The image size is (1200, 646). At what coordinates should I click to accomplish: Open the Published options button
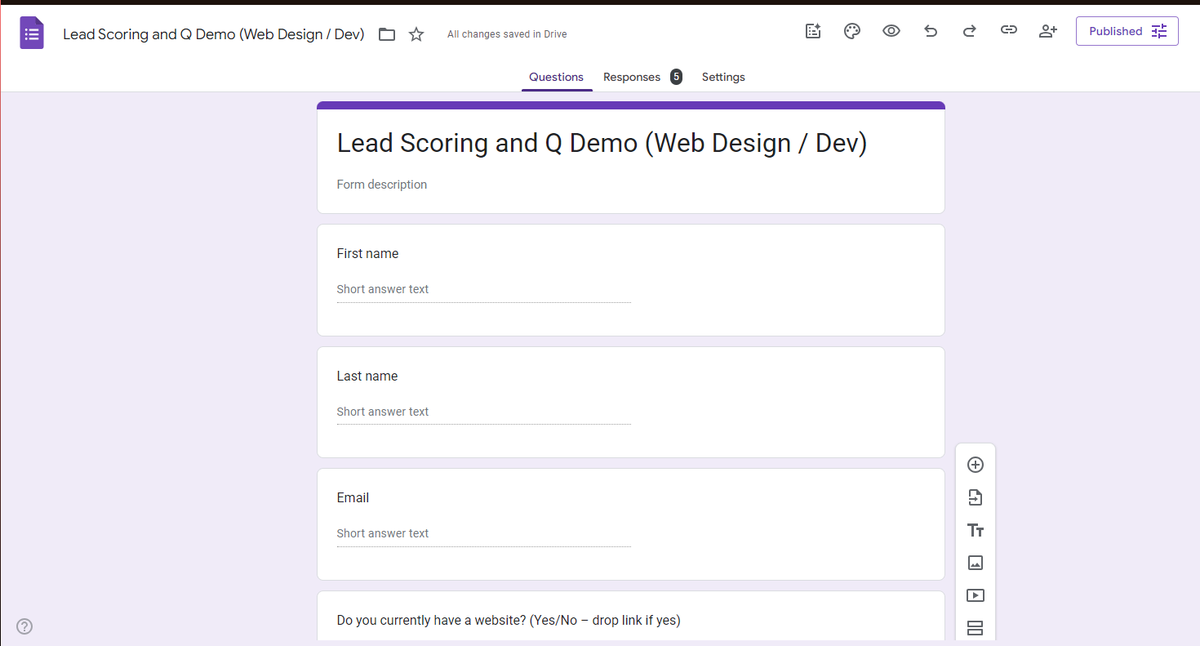click(1127, 31)
